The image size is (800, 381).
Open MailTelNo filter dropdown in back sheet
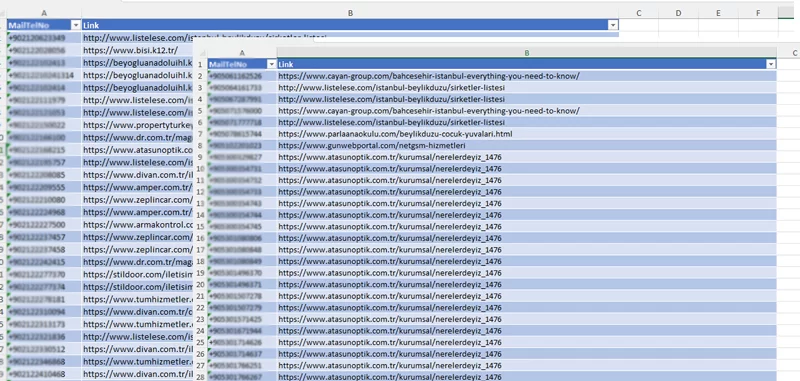point(77,25)
